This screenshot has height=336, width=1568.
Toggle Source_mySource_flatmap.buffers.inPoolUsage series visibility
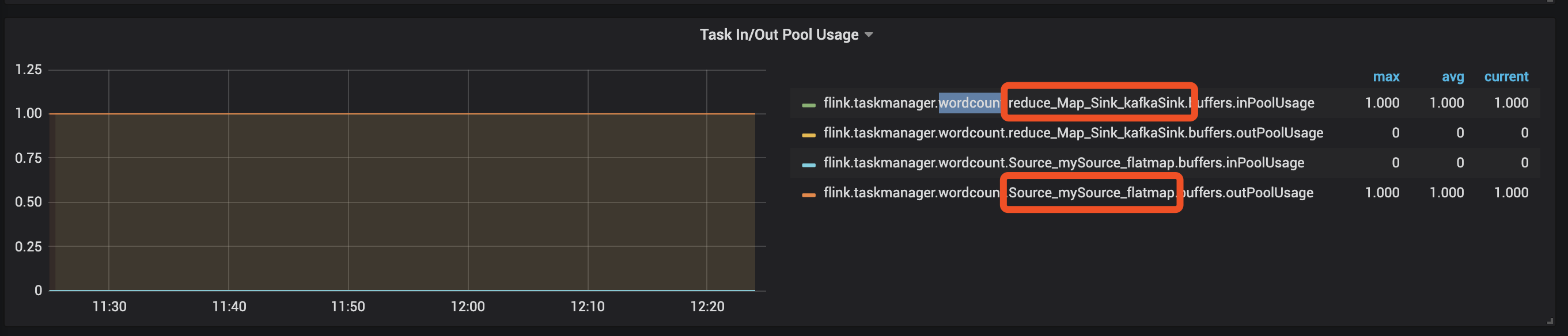pos(1063,162)
